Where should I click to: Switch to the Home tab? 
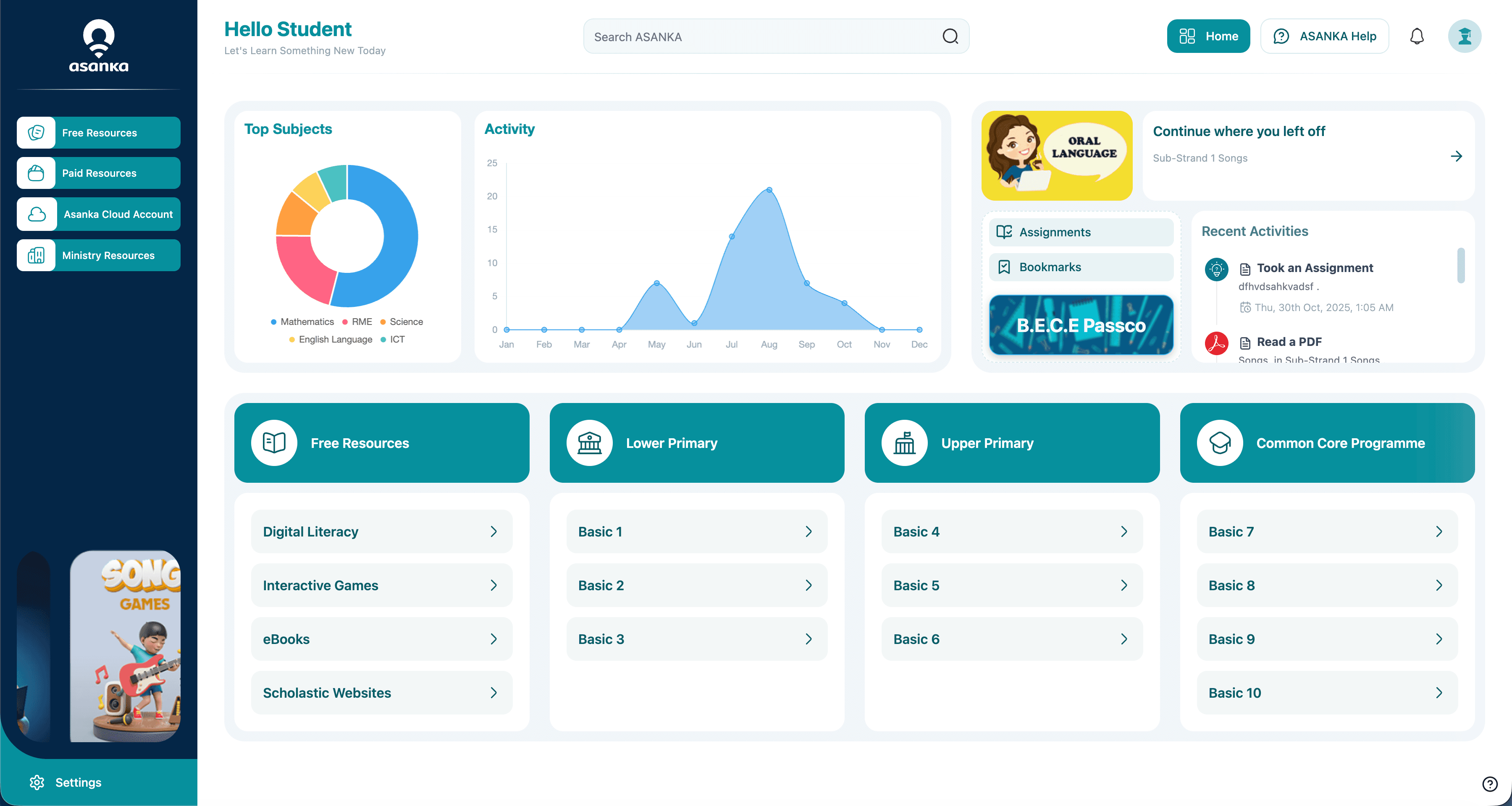1208,36
